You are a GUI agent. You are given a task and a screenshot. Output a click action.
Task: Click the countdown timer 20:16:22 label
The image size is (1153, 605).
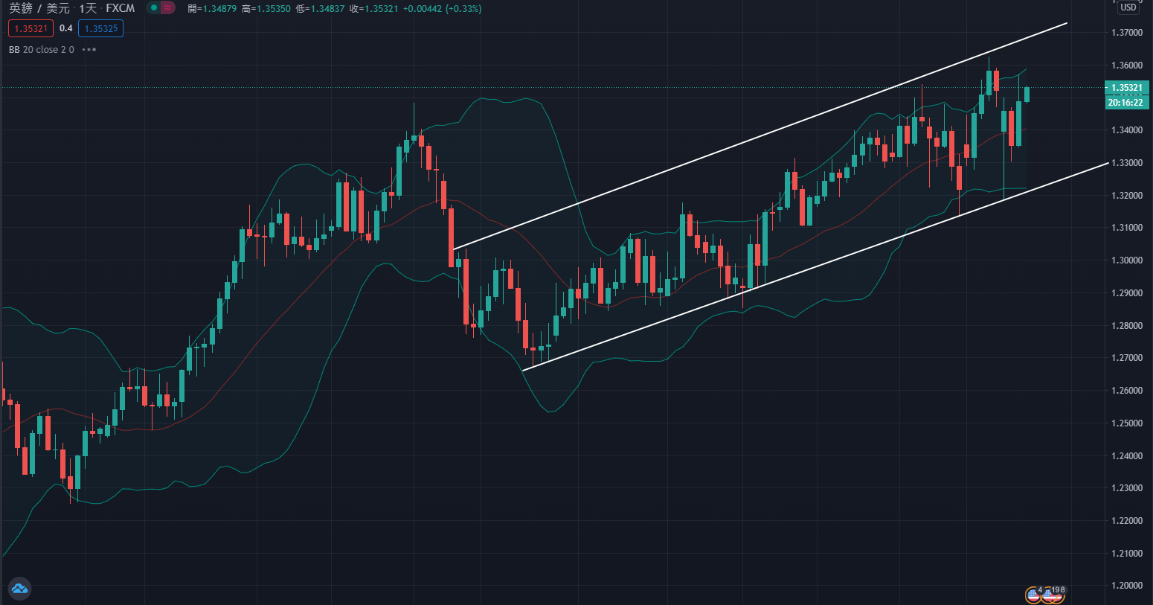point(1126,102)
